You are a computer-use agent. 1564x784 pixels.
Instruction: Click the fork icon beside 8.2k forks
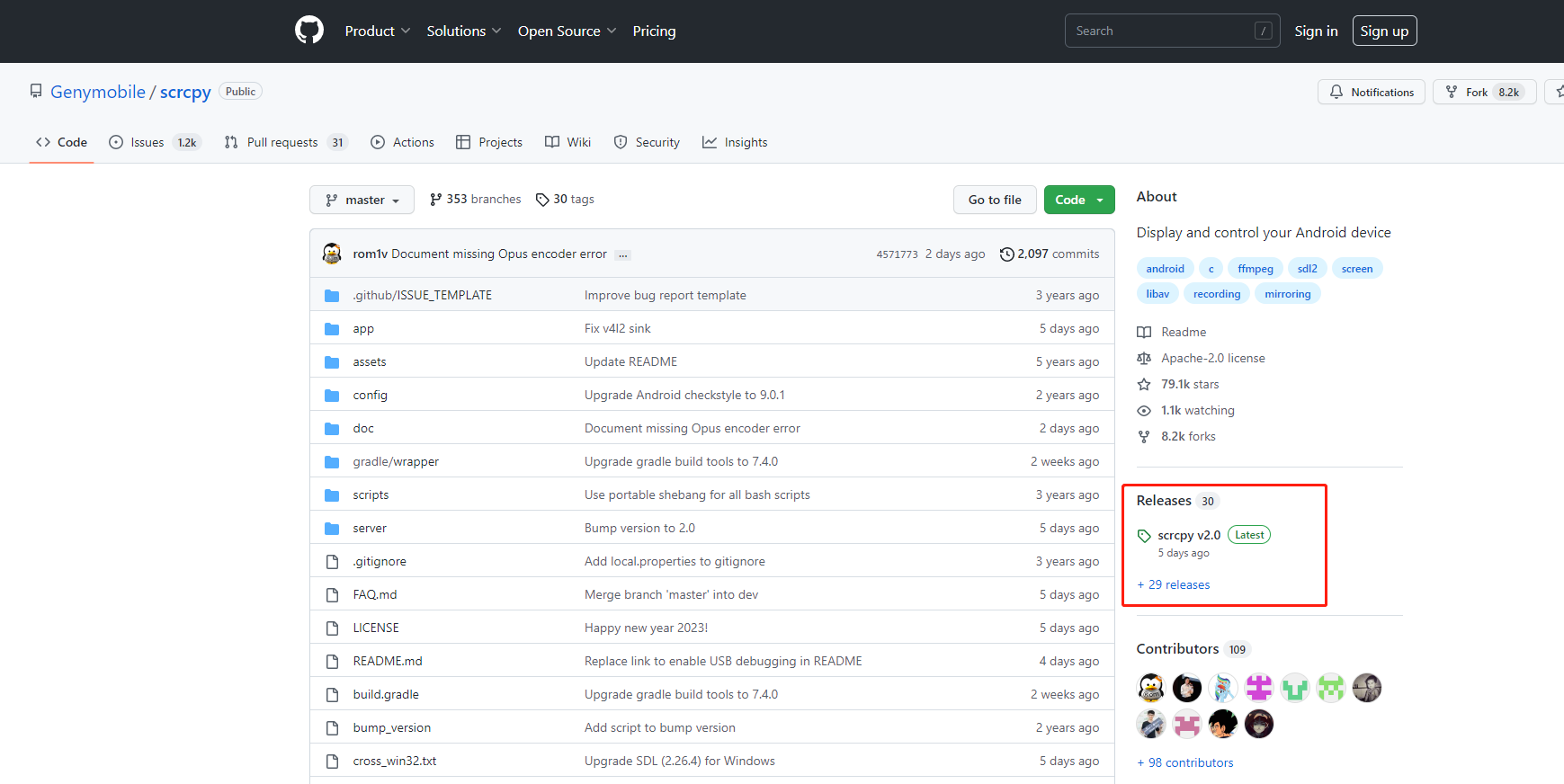point(1144,437)
